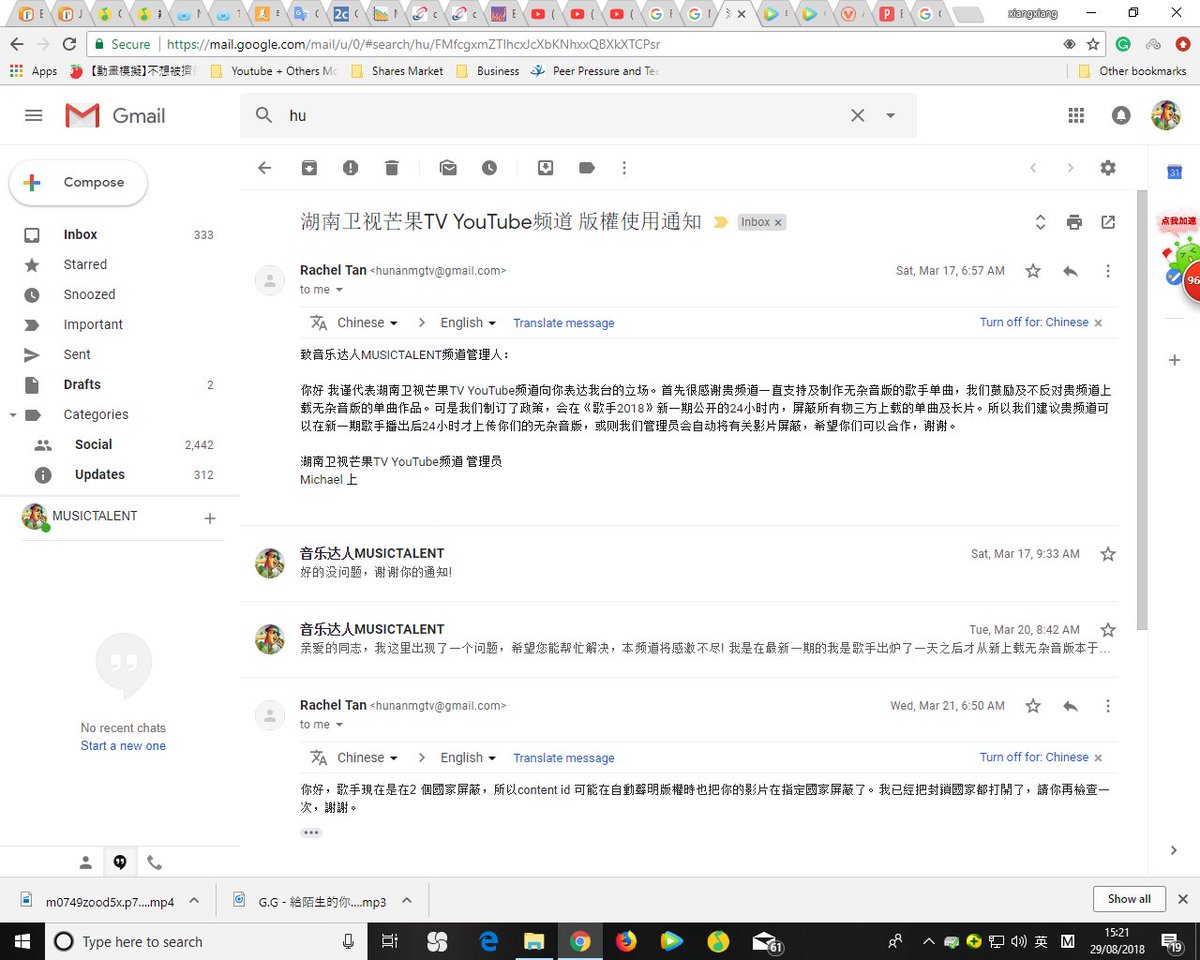Click the Windows Start button

point(21,941)
